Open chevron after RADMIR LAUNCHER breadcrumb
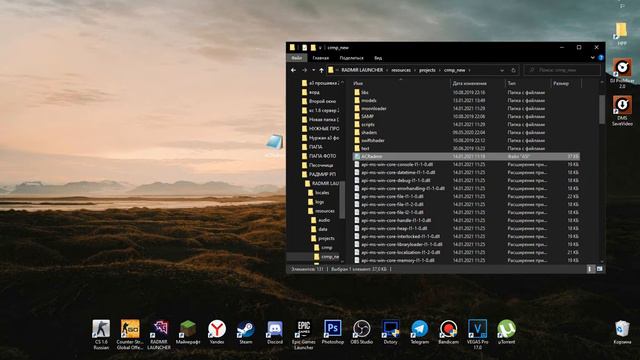The height and width of the screenshot is (360, 640). (x=387, y=70)
